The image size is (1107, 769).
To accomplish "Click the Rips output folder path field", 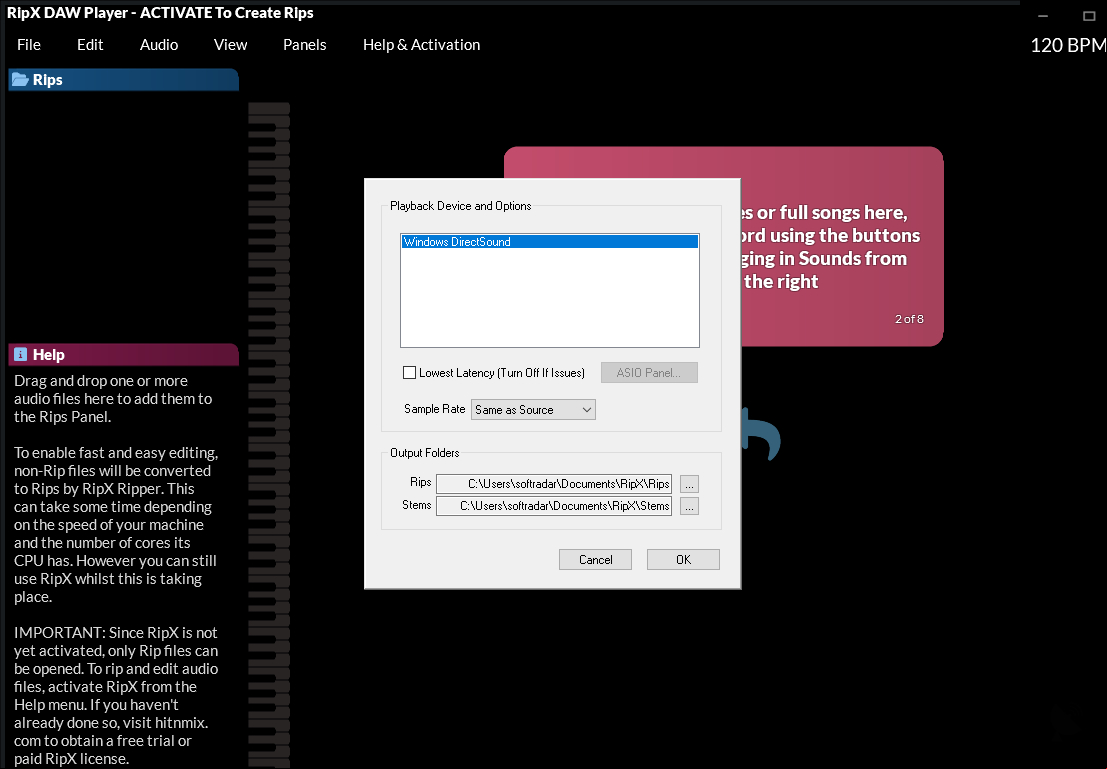I will click(x=554, y=484).
